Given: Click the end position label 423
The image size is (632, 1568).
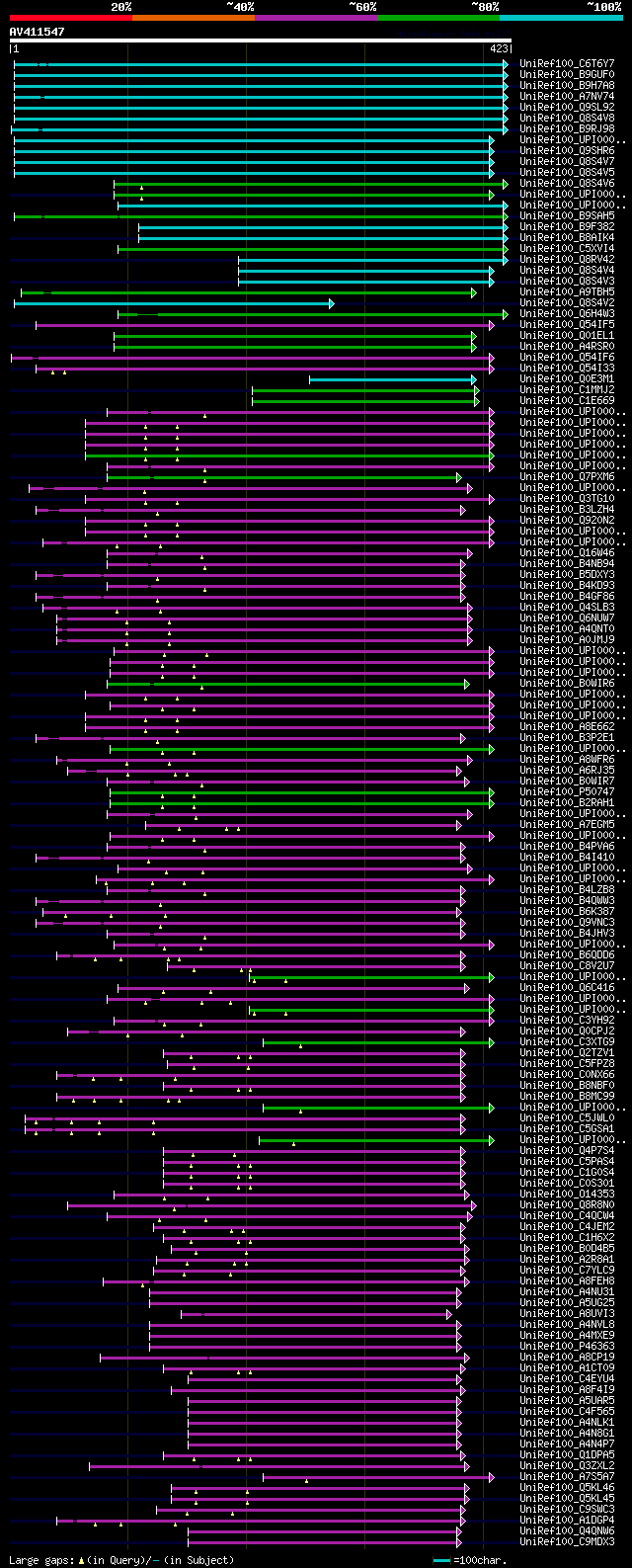Looking at the screenshot, I should coord(499,47).
